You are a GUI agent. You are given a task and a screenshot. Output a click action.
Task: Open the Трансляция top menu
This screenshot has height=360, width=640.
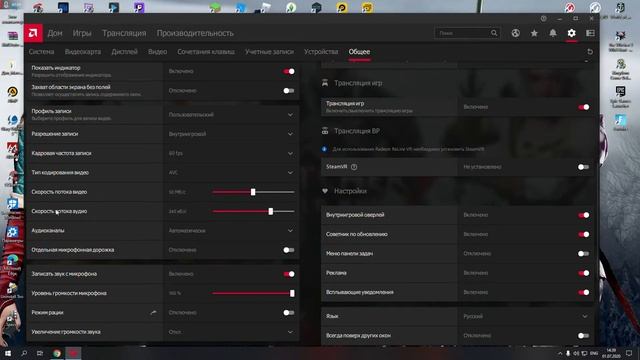(124, 33)
